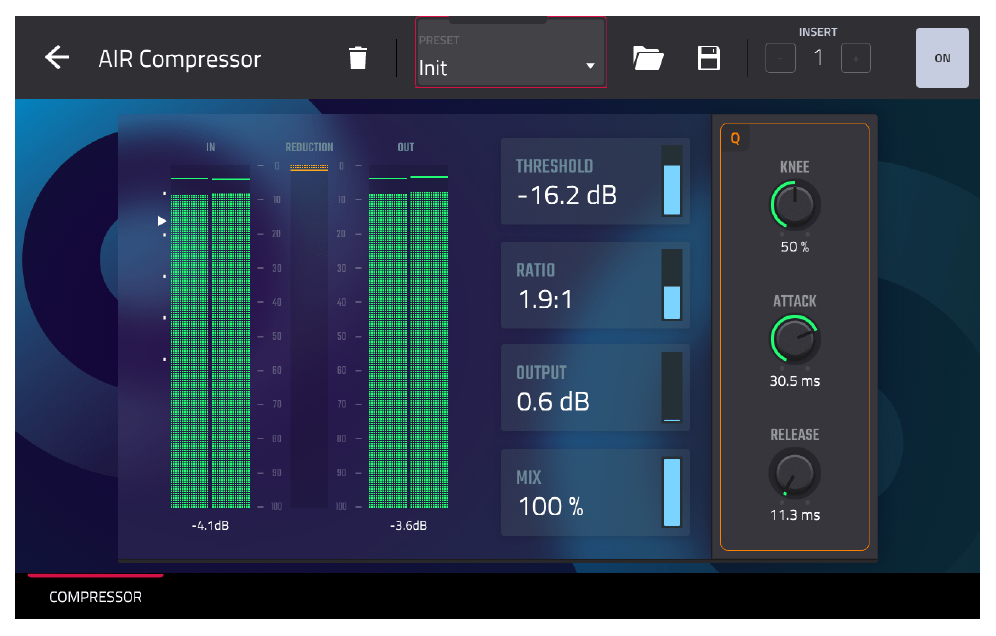This screenshot has width=996, height=636.
Task: Click the Threshold slider bar
Action: pos(671,181)
